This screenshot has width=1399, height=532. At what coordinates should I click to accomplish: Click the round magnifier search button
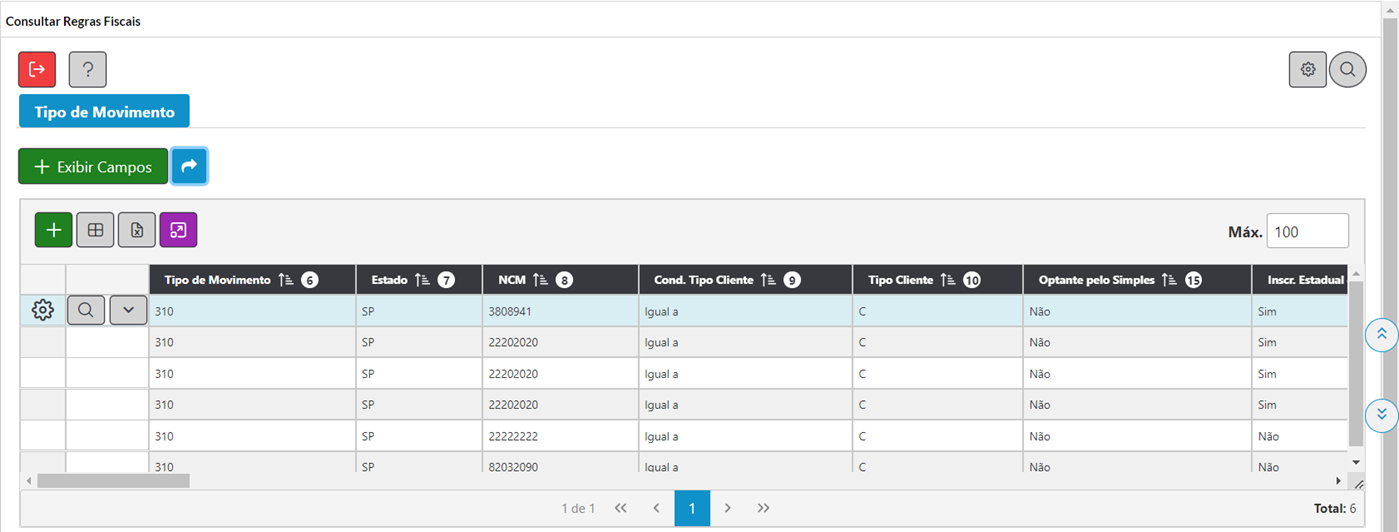click(1347, 69)
